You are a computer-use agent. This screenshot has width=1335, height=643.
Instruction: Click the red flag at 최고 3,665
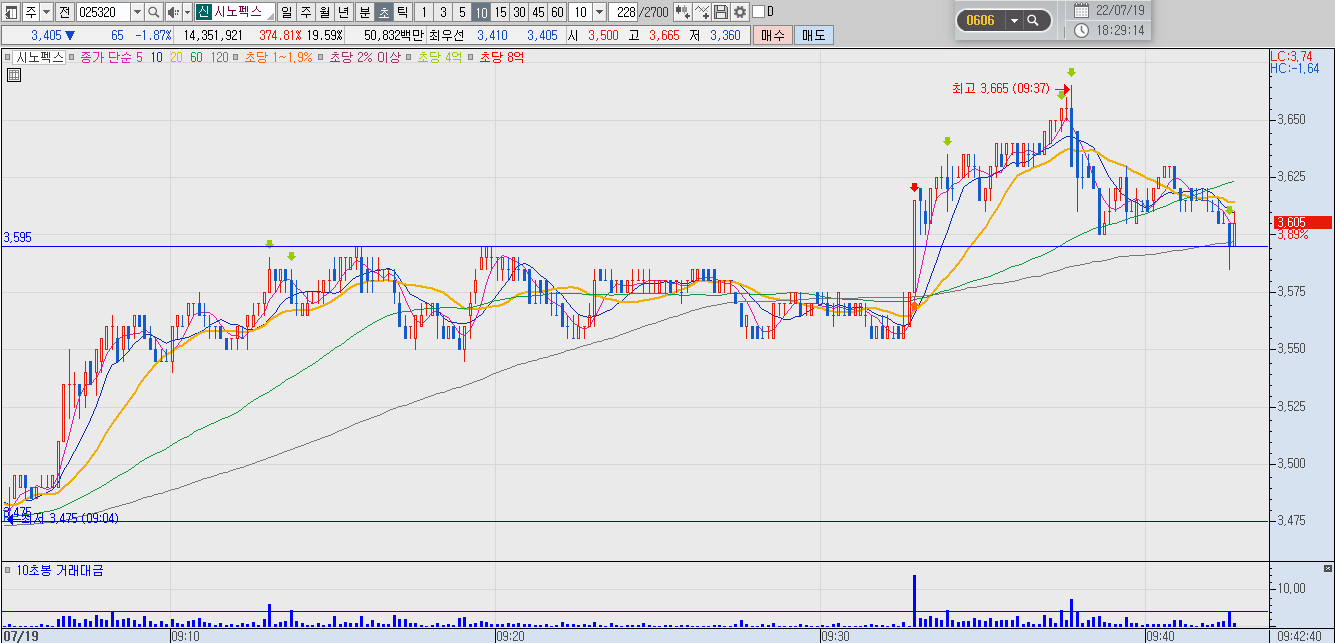click(1066, 89)
